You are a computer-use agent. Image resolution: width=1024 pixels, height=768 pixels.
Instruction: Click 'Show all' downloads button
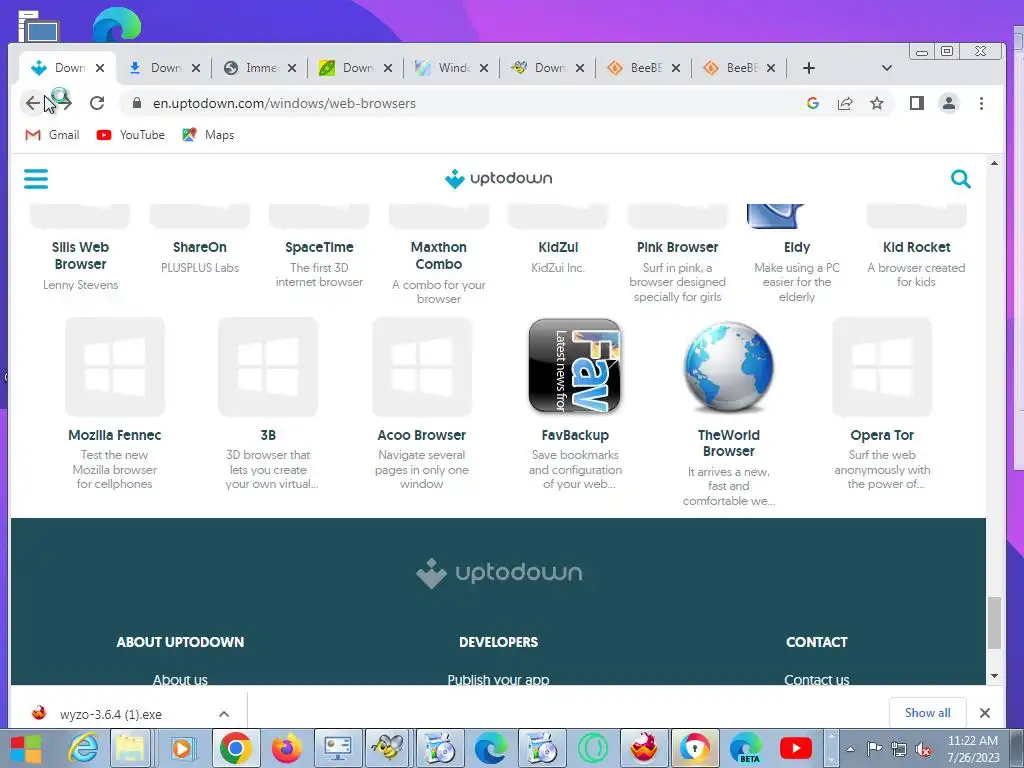(927, 712)
